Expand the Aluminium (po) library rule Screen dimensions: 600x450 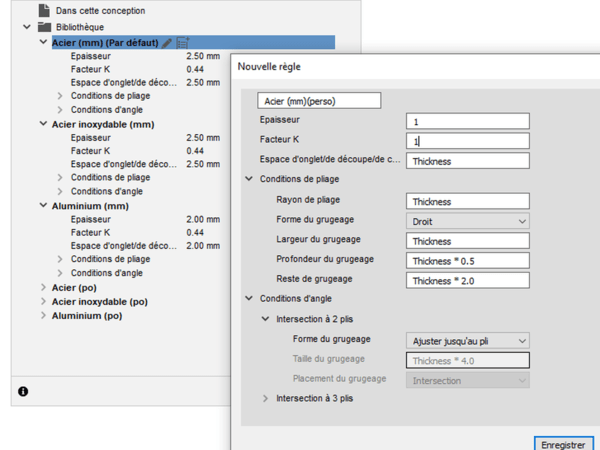42,315
